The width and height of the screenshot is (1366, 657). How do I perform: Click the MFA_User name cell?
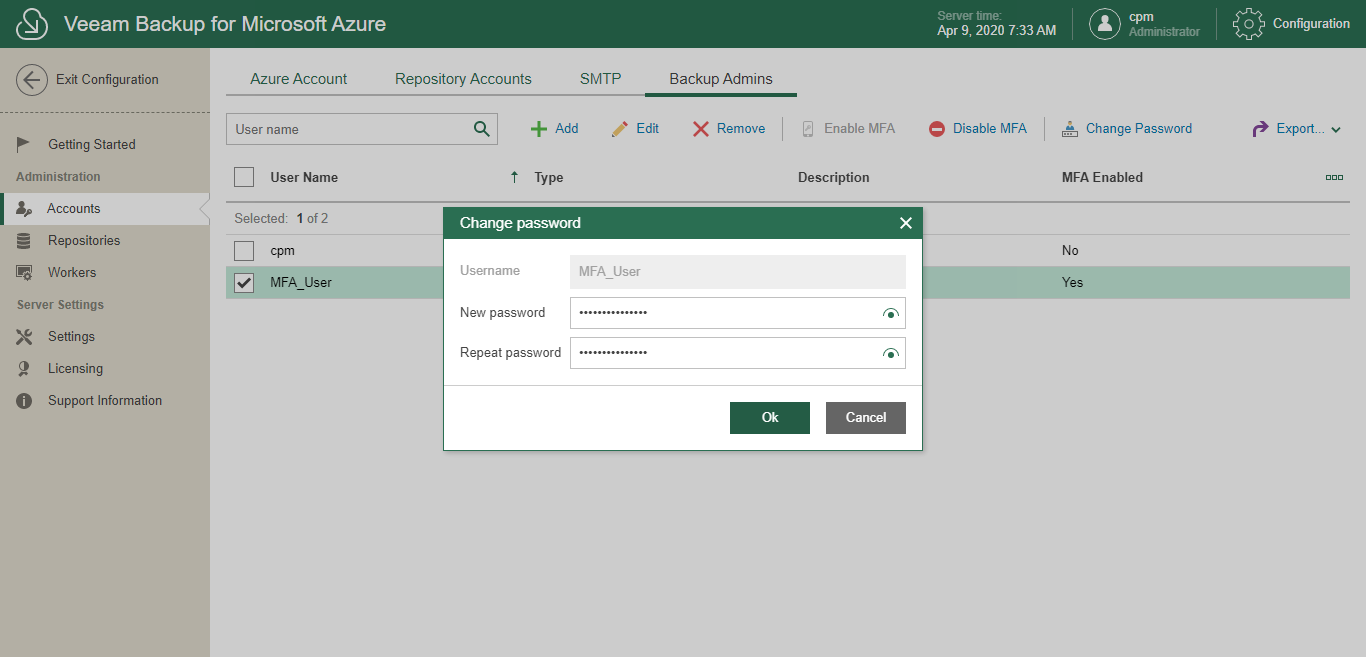[301, 283]
